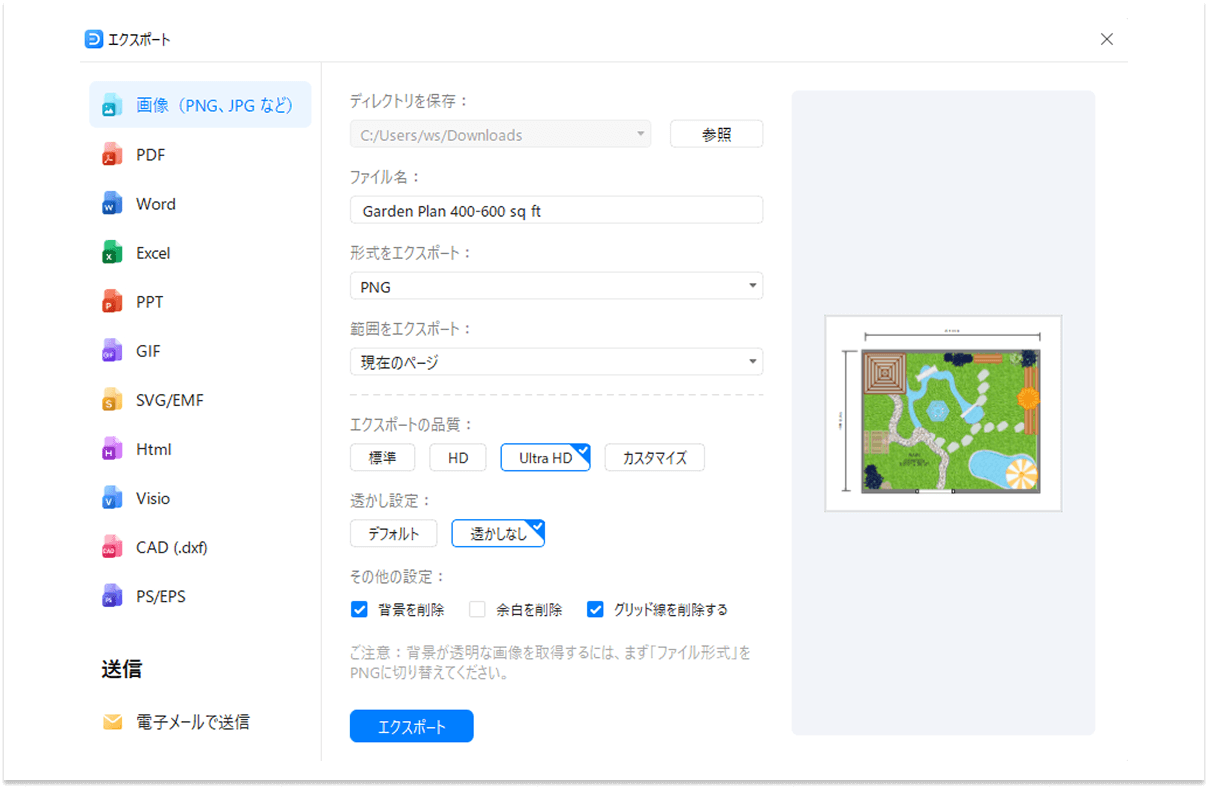Choose the Excel export option
The image size is (1208, 788).
click(x=113, y=252)
